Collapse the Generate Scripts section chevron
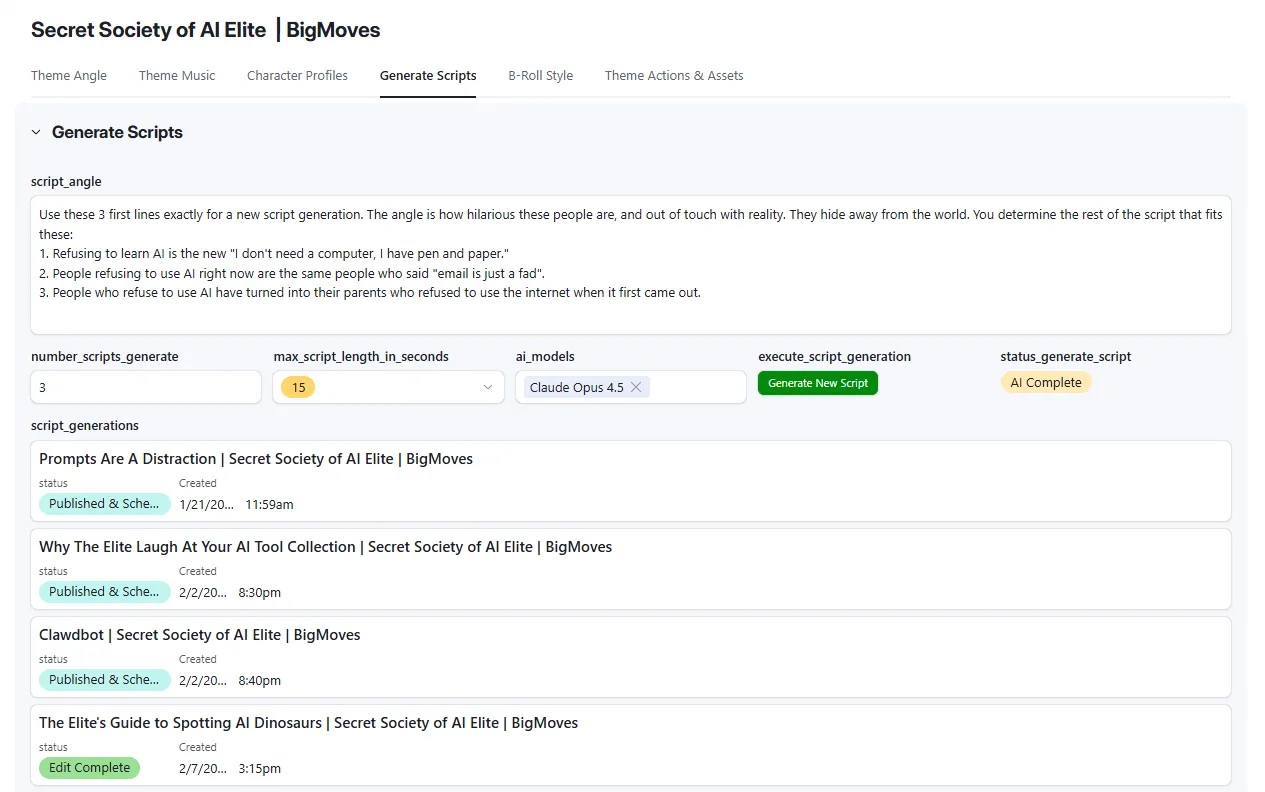The width and height of the screenshot is (1265, 792). [36, 132]
